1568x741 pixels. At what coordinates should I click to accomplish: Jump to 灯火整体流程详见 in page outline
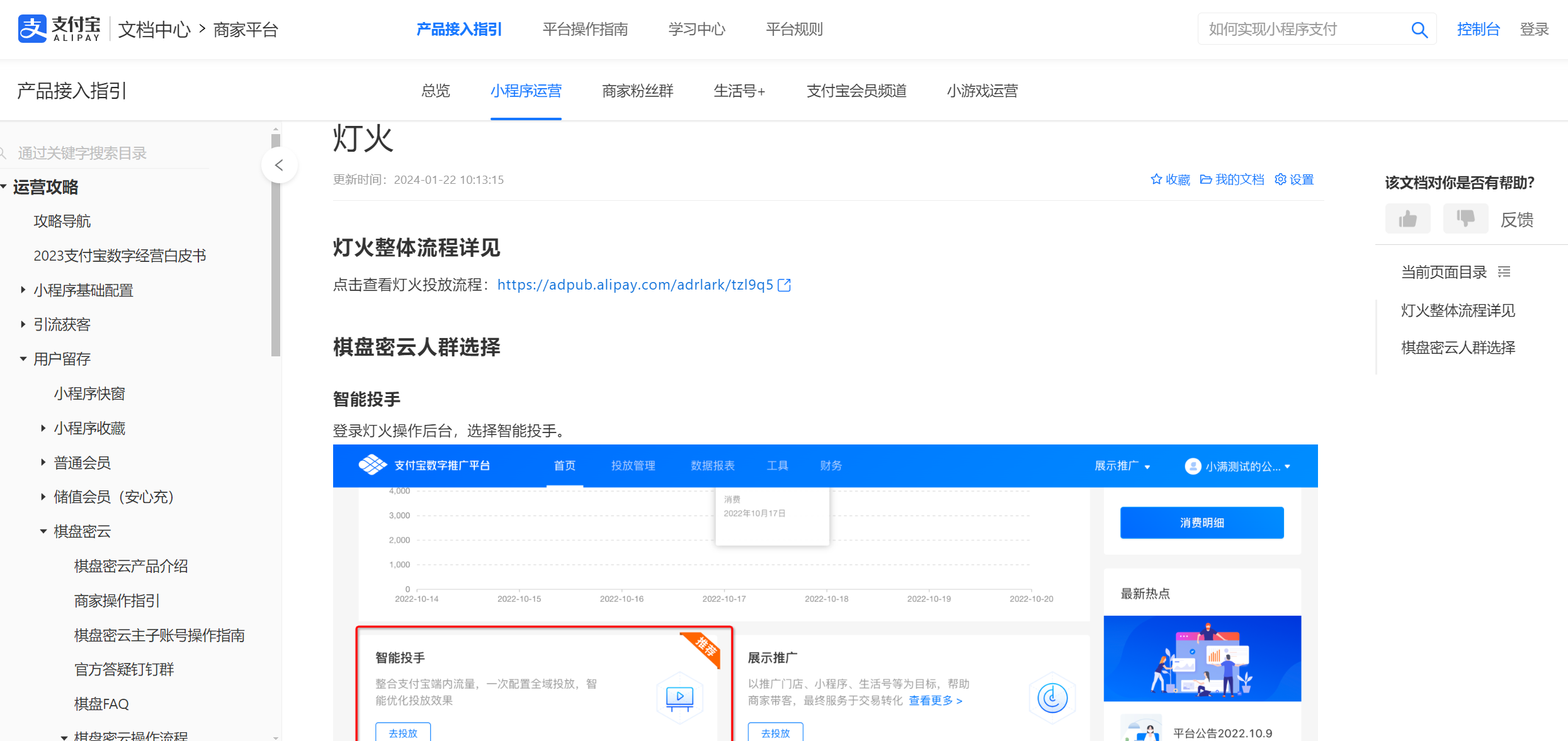[1458, 310]
